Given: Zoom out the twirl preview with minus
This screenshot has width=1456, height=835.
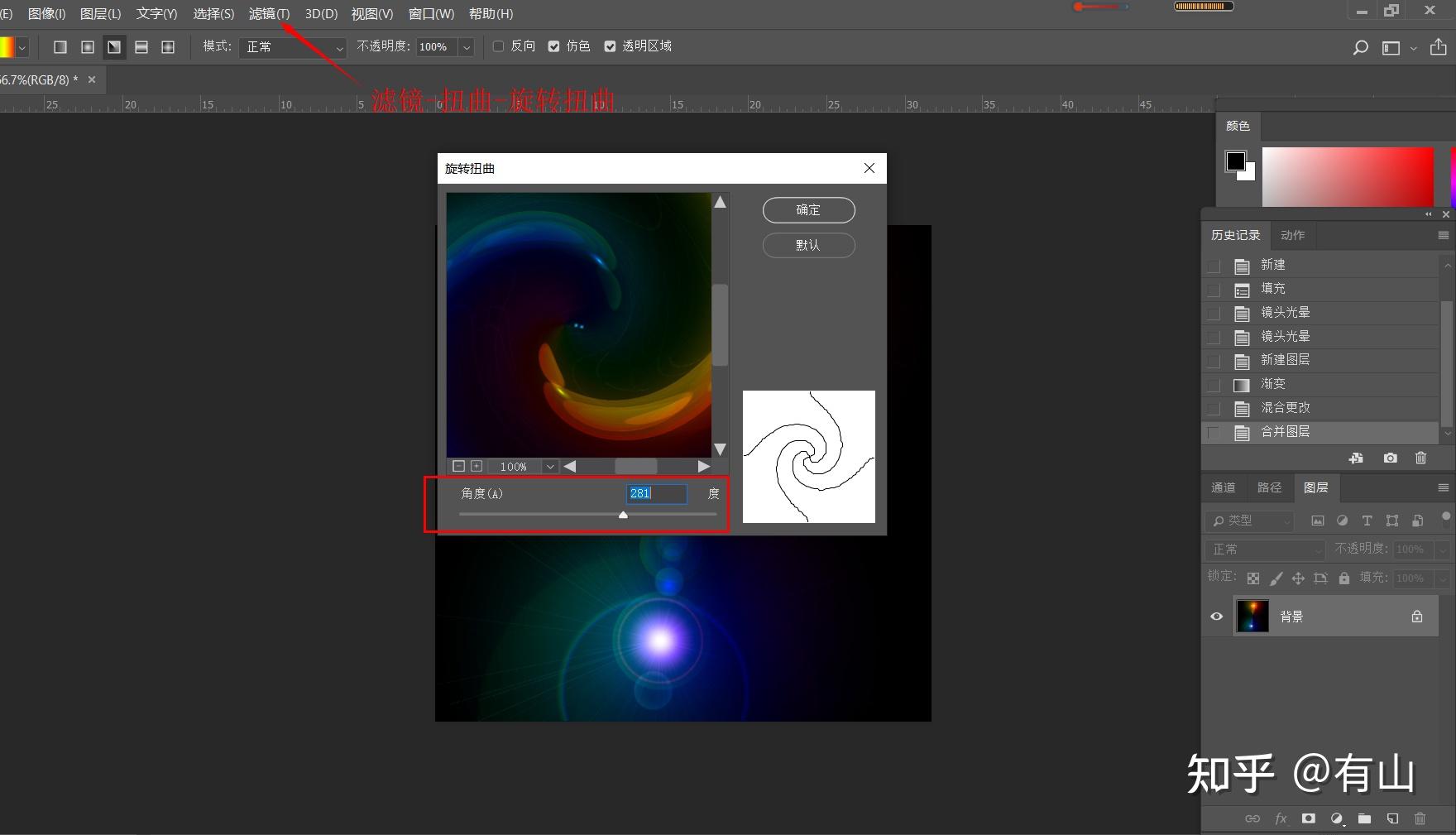Looking at the screenshot, I should [459, 466].
